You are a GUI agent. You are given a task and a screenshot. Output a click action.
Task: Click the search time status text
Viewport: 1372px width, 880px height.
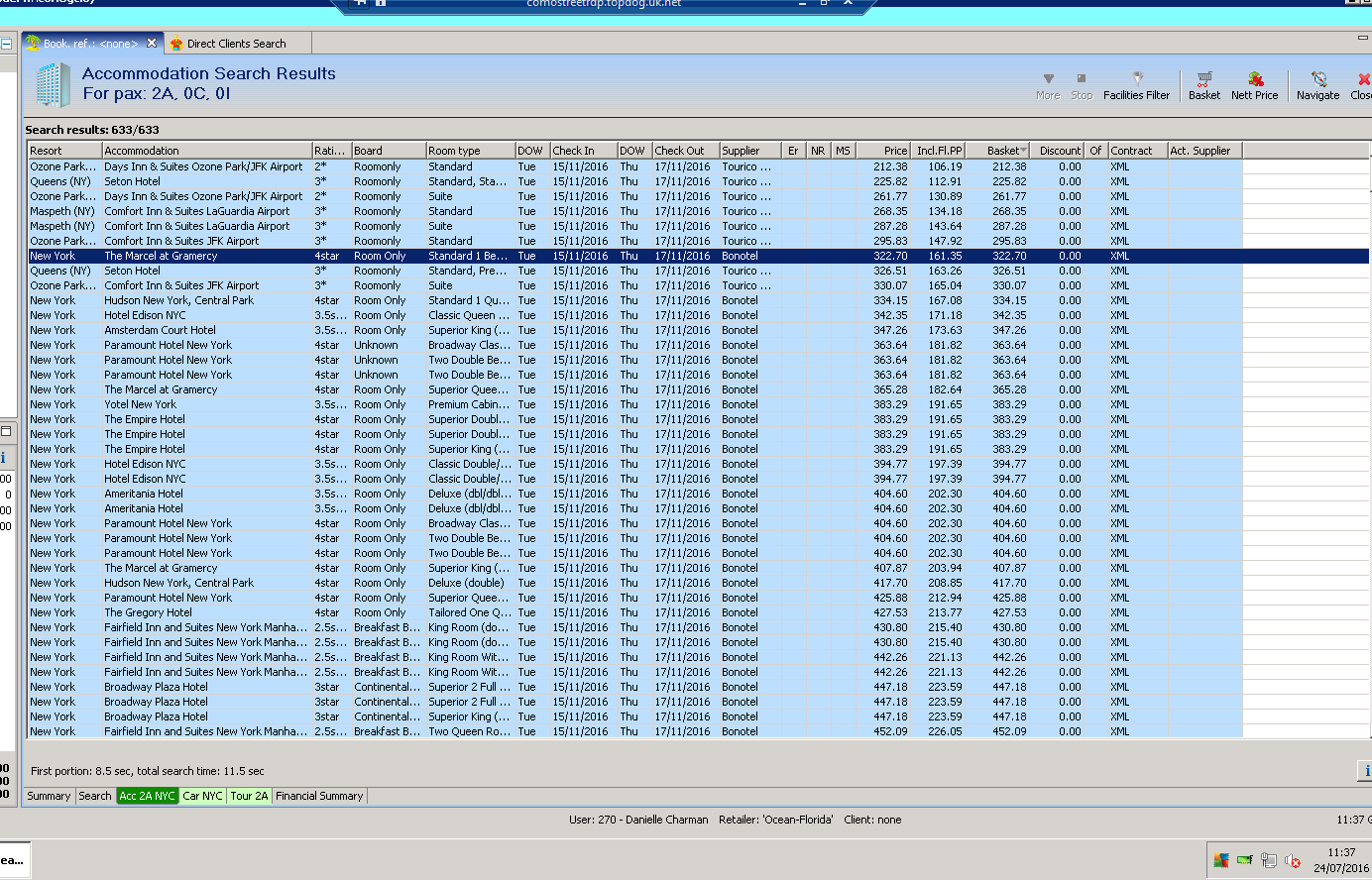pyautogui.click(x=148, y=770)
